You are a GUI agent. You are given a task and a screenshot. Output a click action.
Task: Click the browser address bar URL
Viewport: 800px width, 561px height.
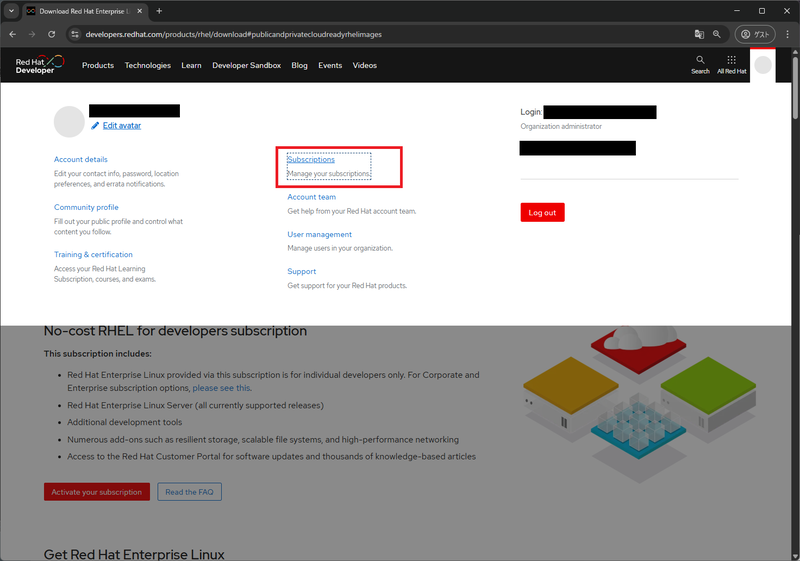234,34
